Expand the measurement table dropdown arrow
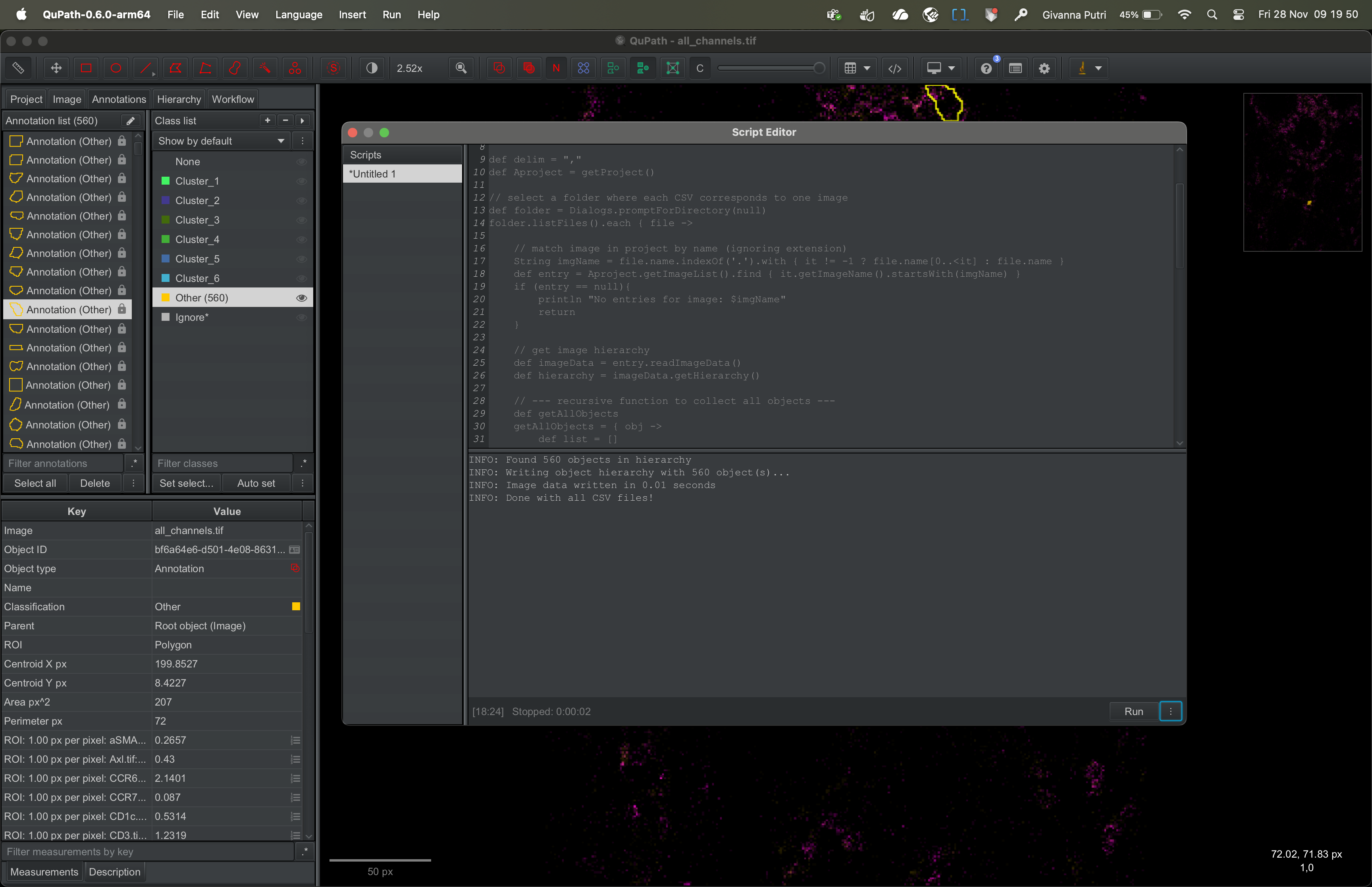 pyautogui.click(x=867, y=68)
